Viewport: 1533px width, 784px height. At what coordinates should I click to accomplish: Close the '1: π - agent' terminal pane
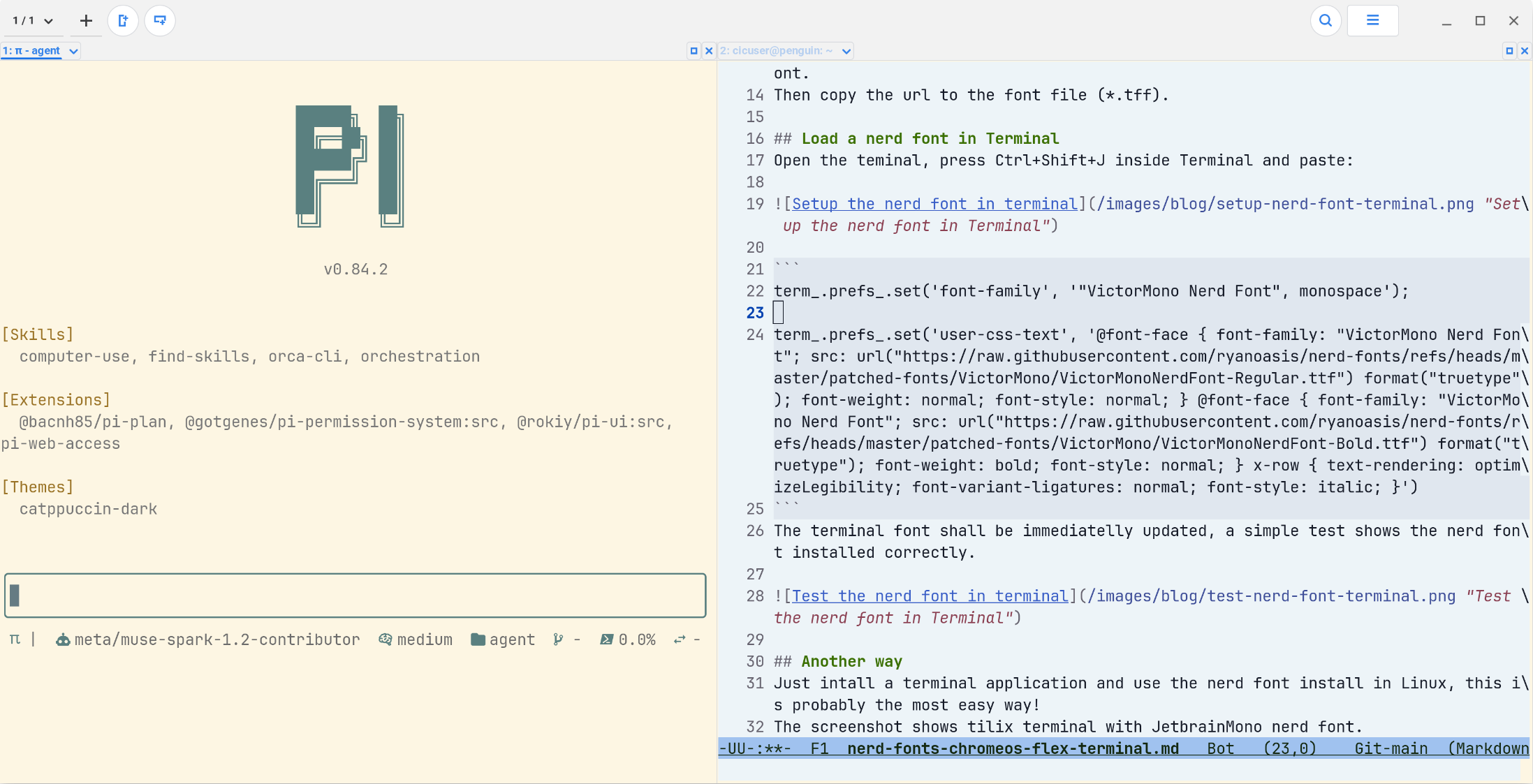pos(709,51)
